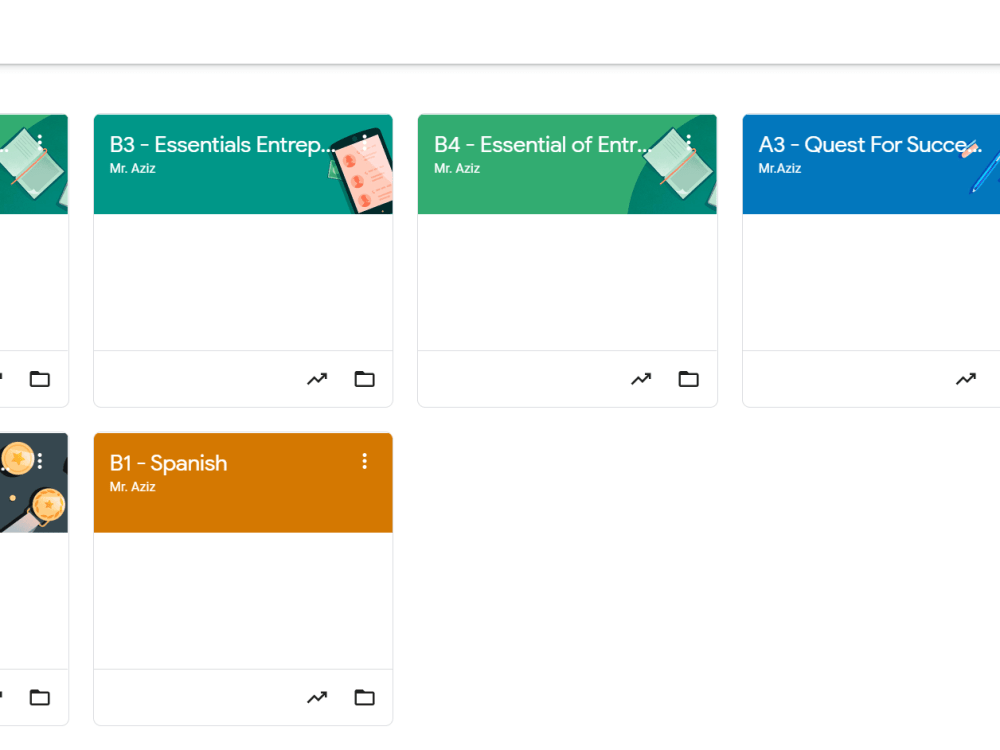Image resolution: width=1000 pixels, height=750 pixels.
Task: Open the Drive folder icon on B4 card
Action: (688, 379)
